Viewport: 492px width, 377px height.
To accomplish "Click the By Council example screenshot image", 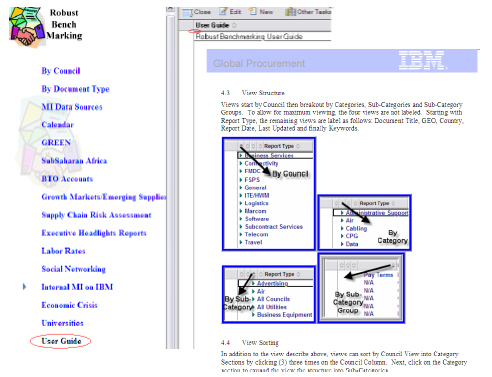I will pyautogui.click(x=269, y=194).
